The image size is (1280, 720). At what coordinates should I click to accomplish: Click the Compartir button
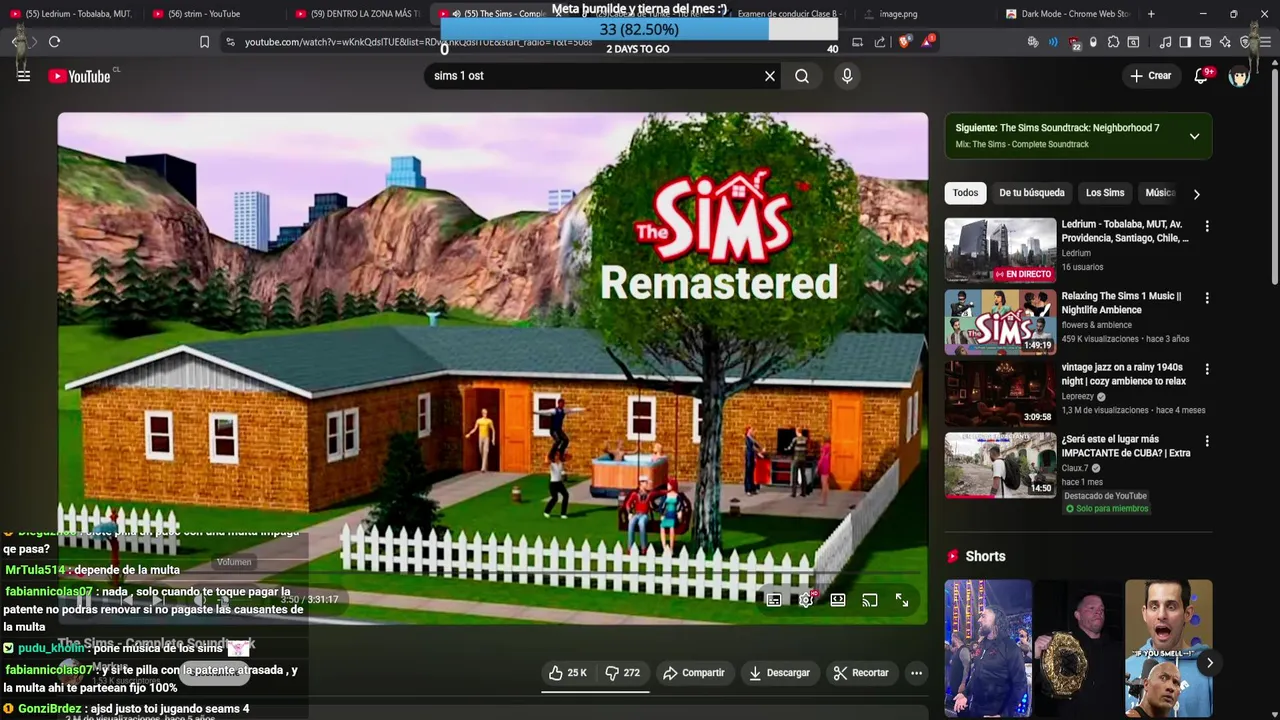(x=694, y=673)
